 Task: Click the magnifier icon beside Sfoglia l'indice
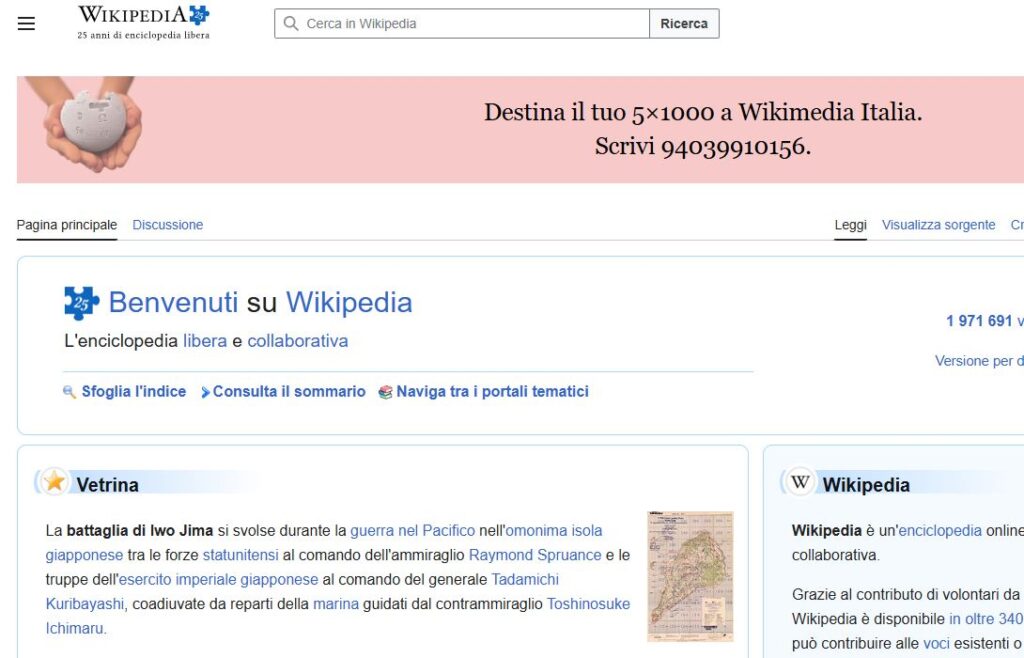pyautogui.click(x=69, y=392)
